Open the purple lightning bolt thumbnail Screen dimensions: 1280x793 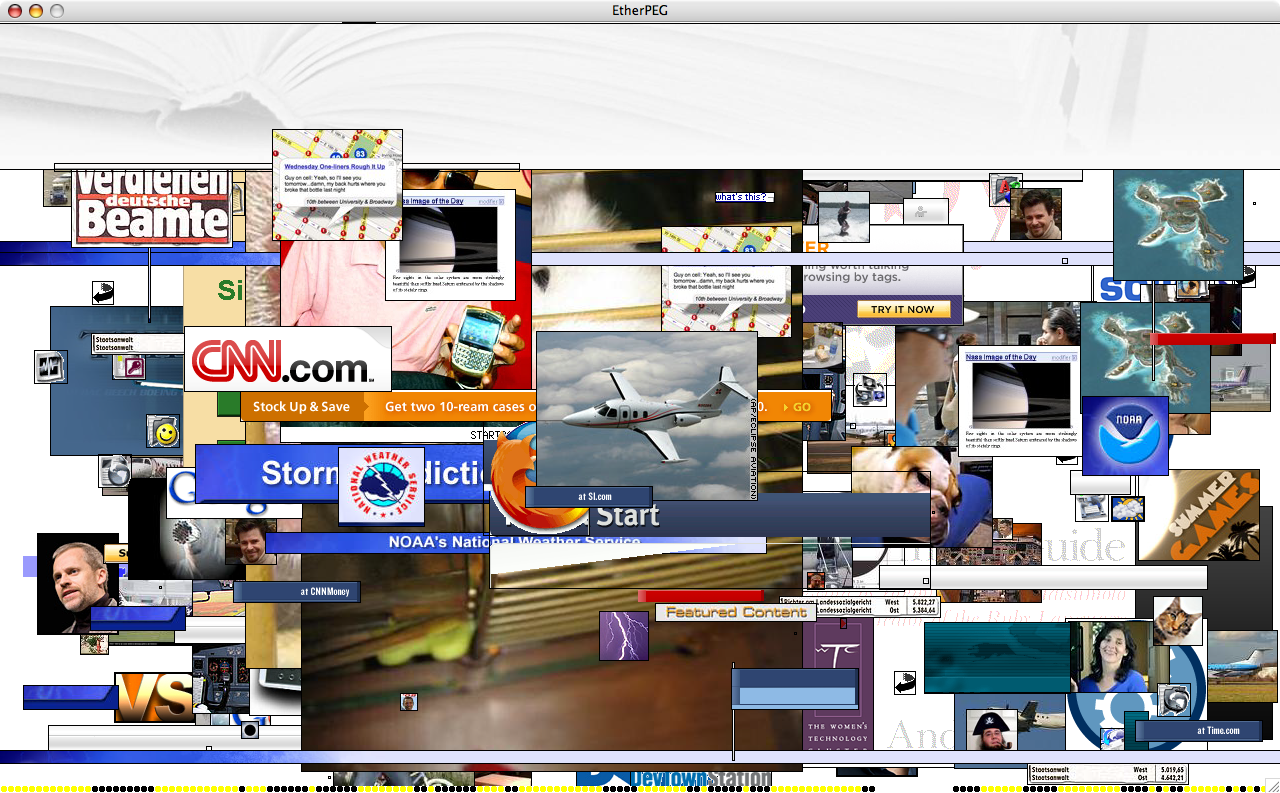[624, 636]
